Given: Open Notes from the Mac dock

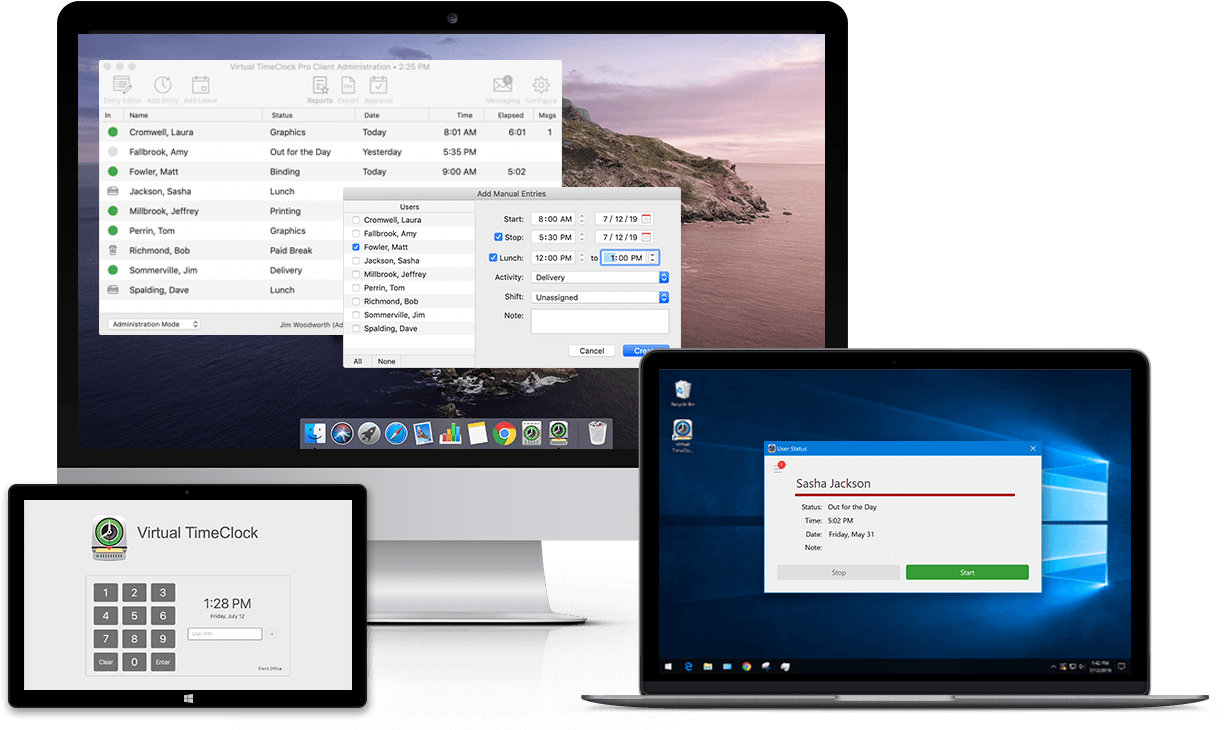Looking at the screenshot, I should pos(477,433).
